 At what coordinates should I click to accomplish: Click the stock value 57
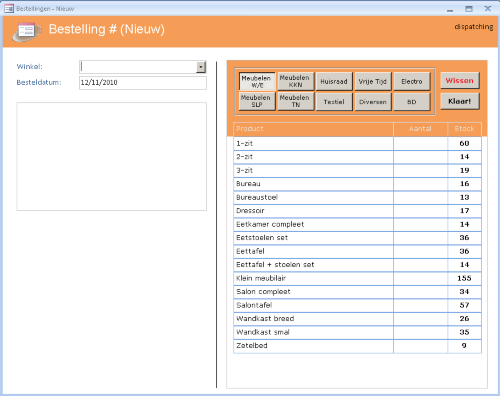464,306
